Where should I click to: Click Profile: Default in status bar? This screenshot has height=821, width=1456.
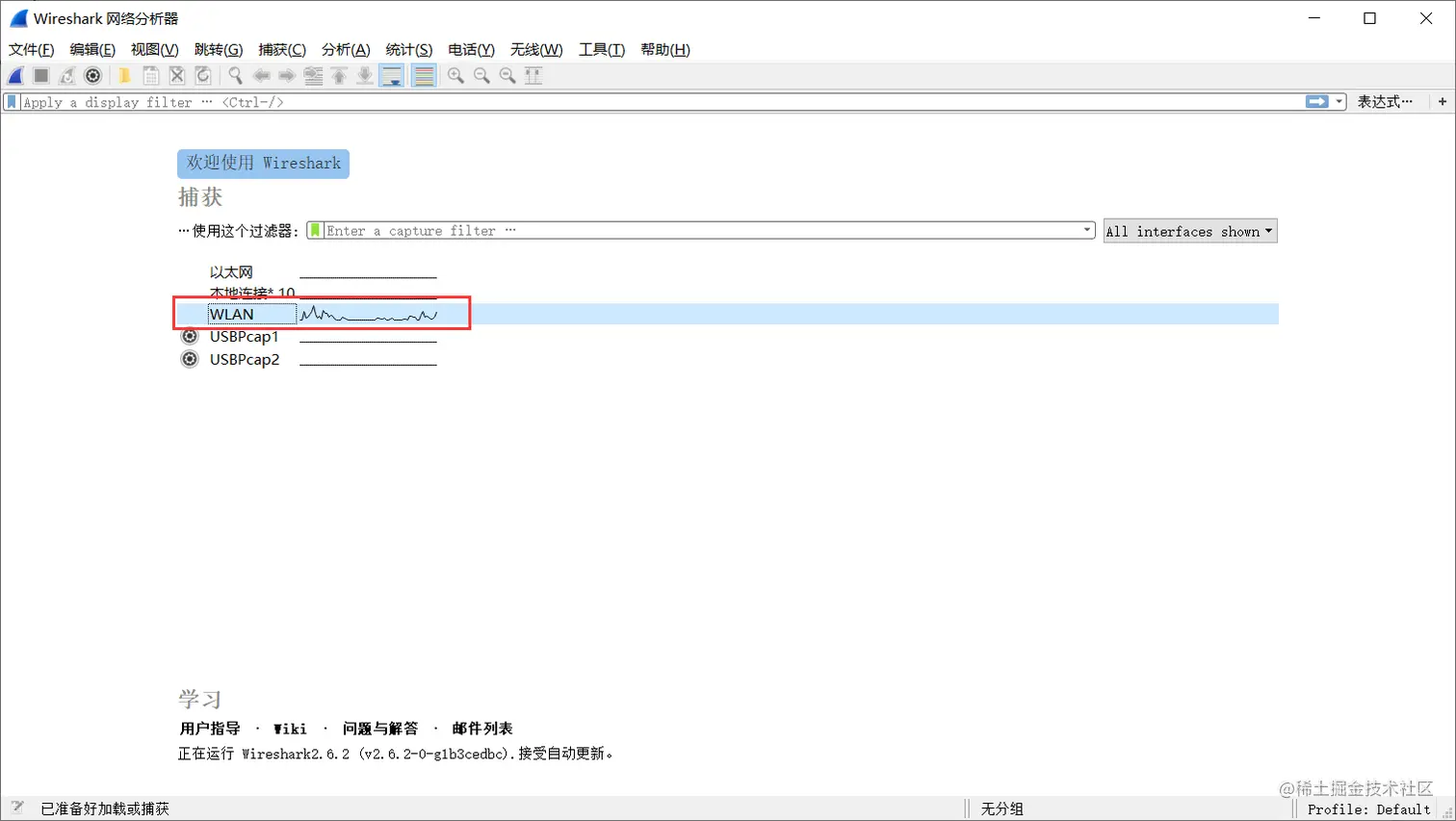pyautogui.click(x=1368, y=809)
